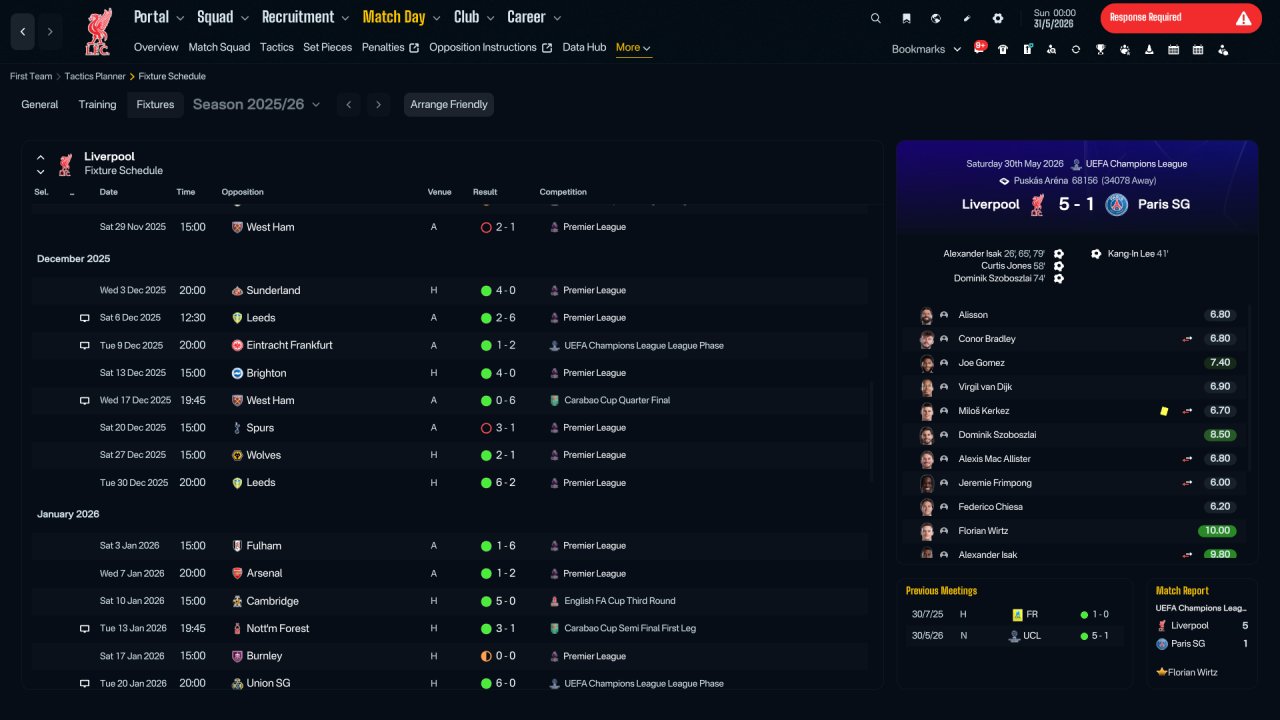Viewport: 1280px width, 720px height.
Task: Open Florian Wirtz in the player ratings list
Action: 983,531
